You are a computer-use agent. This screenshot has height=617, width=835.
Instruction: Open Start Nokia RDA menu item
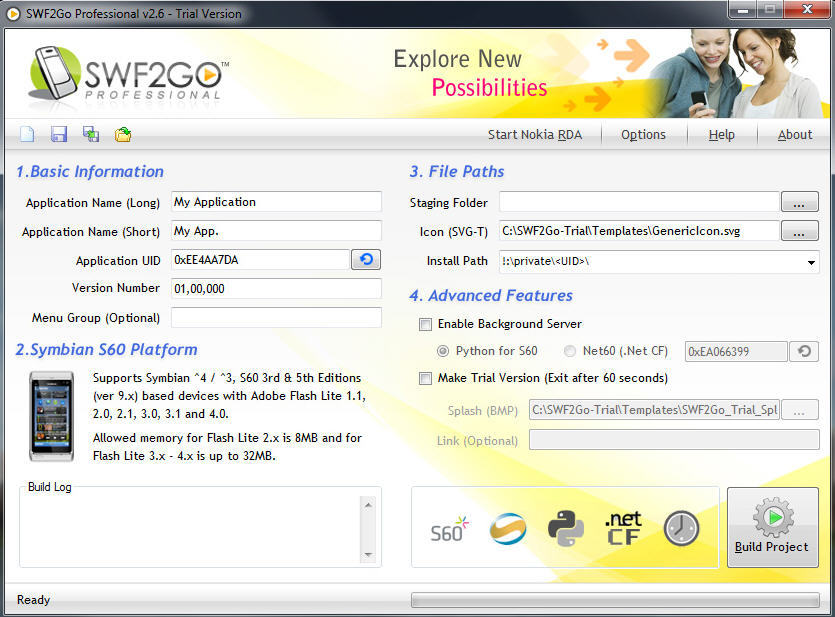point(535,135)
